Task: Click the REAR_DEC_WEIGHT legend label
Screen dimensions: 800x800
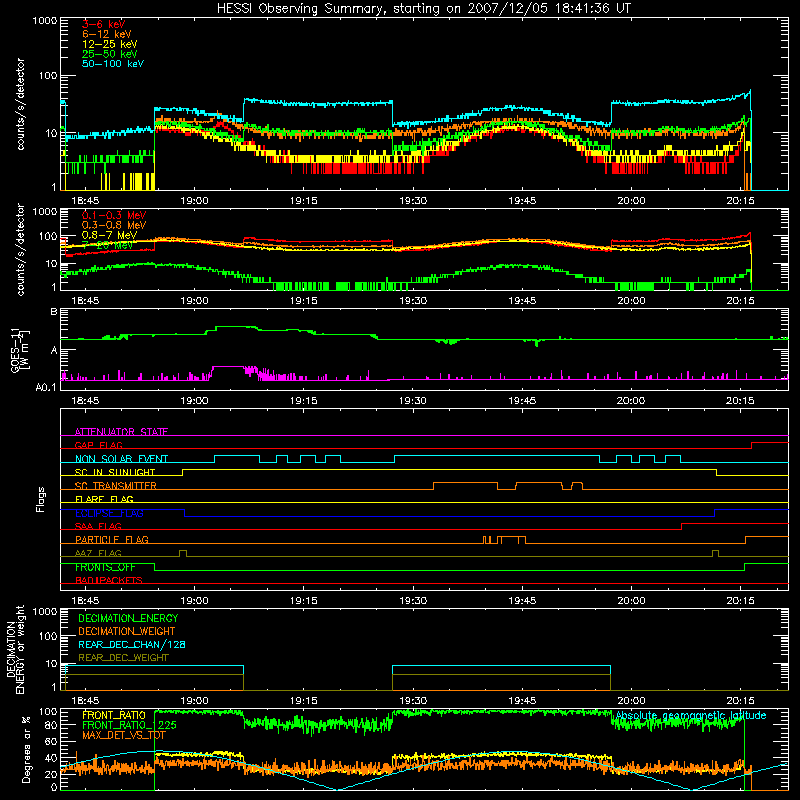Action: pyautogui.click(x=123, y=658)
